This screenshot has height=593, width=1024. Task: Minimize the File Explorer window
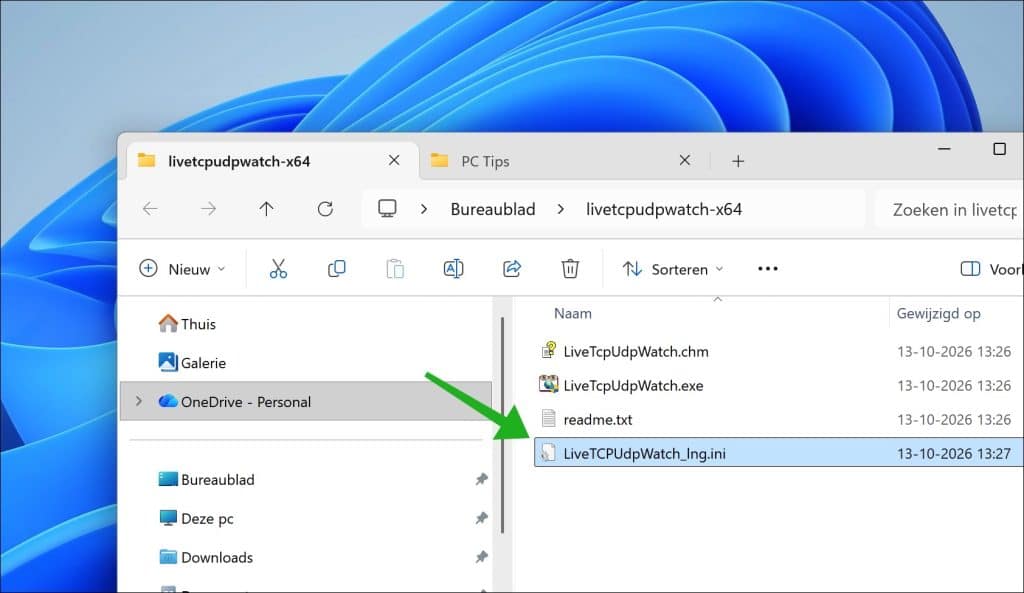(944, 149)
